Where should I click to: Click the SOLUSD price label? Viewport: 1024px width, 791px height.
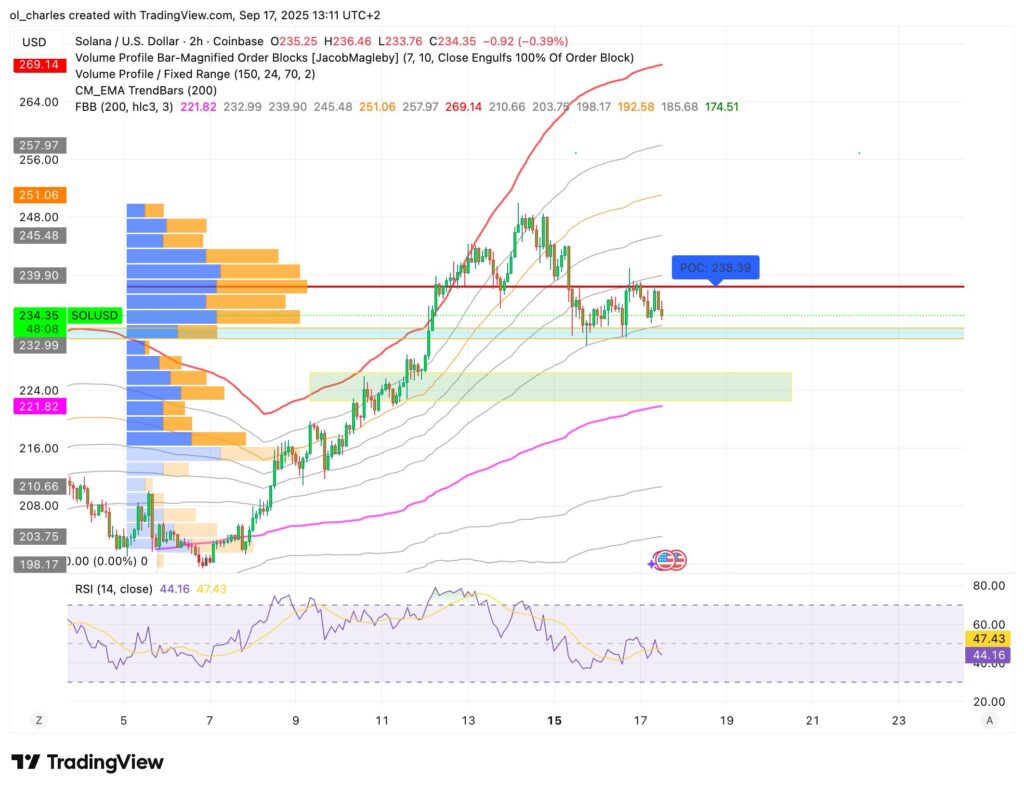pyautogui.click(x=95, y=316)
